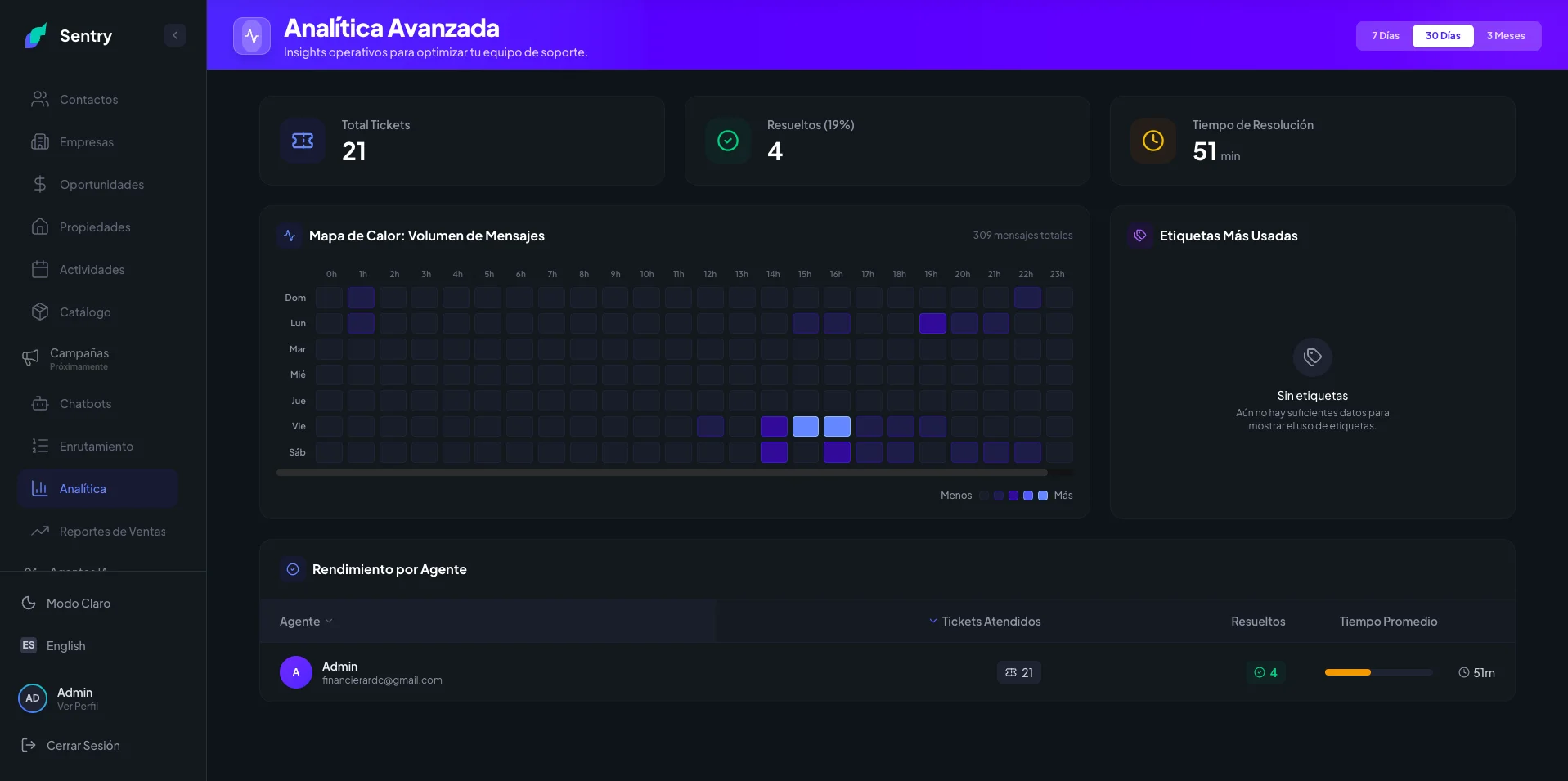This screenshot has height=781, width=1568.
Task: Click the Resueltos column header
Action: click(x=1258, y=622)
